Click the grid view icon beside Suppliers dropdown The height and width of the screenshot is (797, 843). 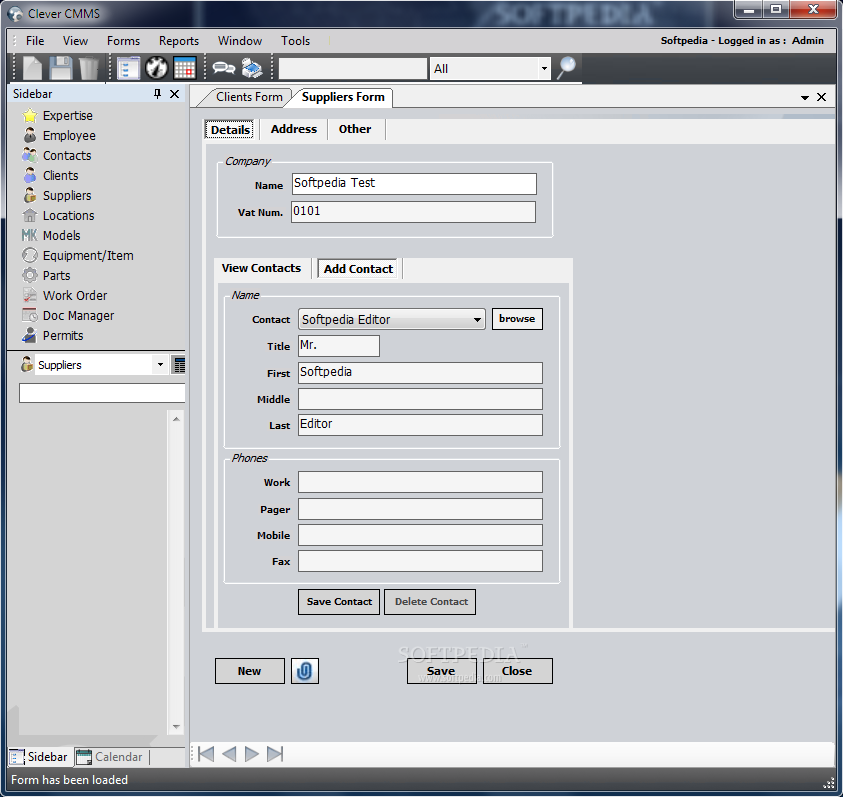(178, 365)
